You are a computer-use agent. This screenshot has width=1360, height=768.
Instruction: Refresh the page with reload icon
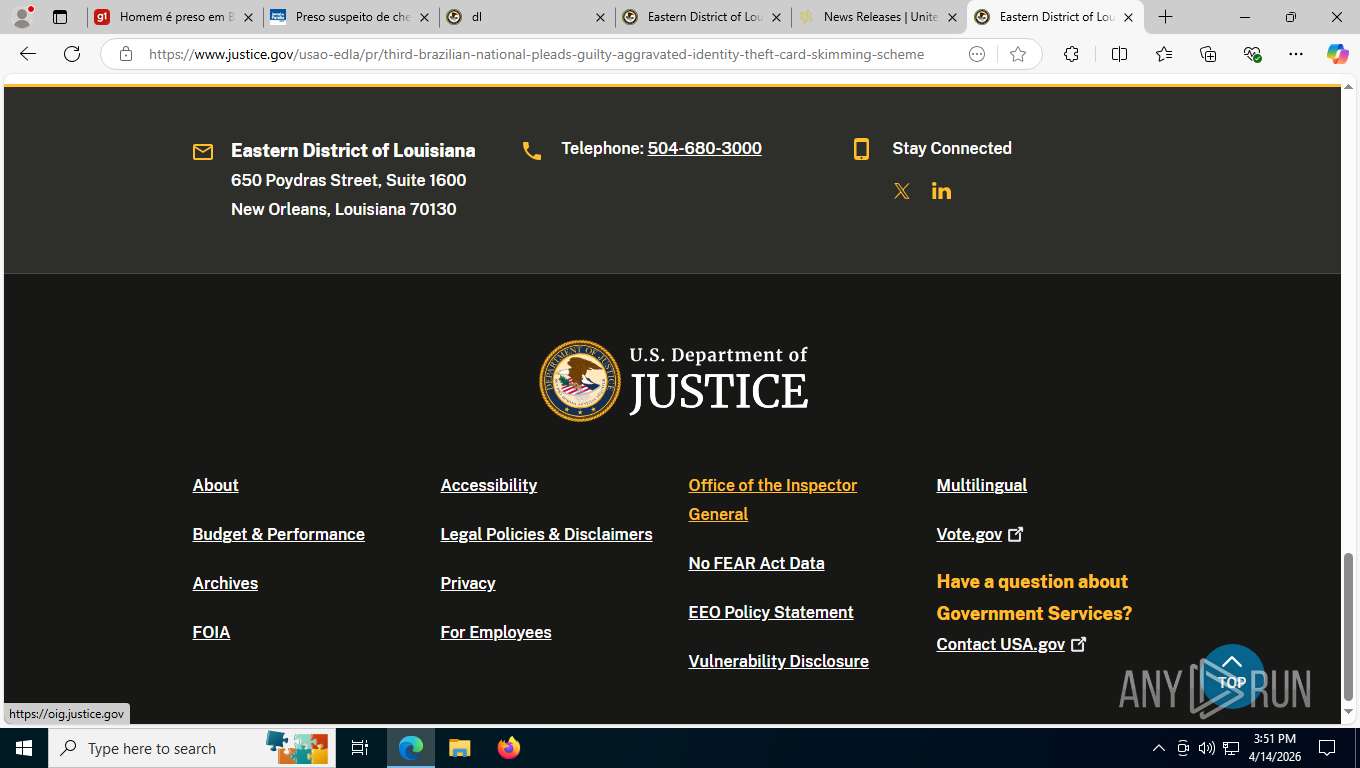point(72,54)
